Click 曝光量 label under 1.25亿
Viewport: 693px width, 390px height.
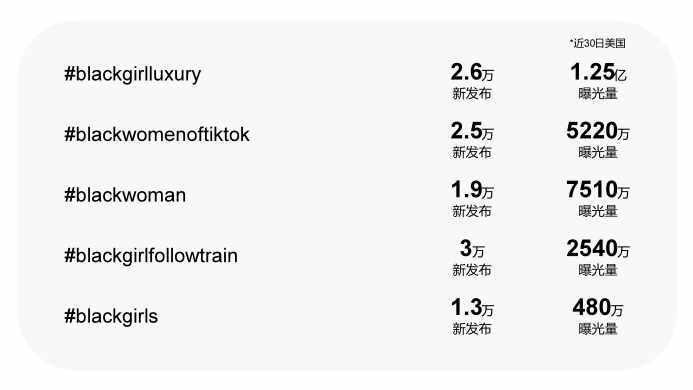tap(598, 94)
